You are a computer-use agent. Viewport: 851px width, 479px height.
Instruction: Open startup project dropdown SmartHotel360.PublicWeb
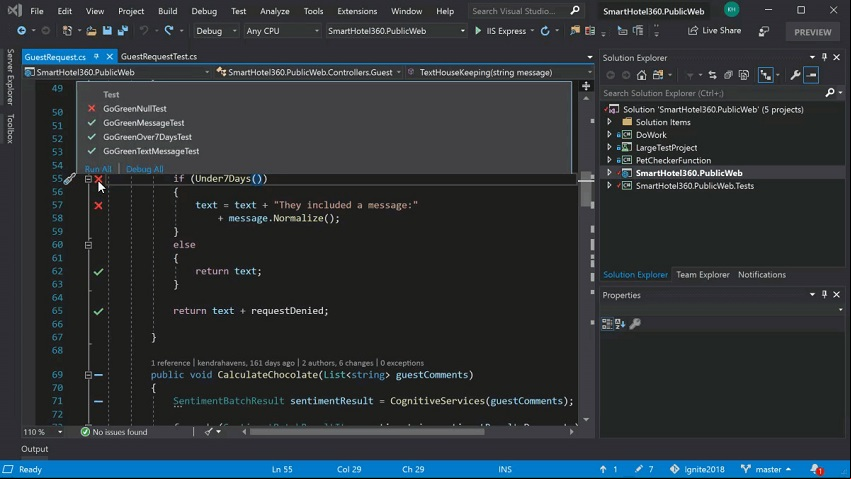[396, 31]
